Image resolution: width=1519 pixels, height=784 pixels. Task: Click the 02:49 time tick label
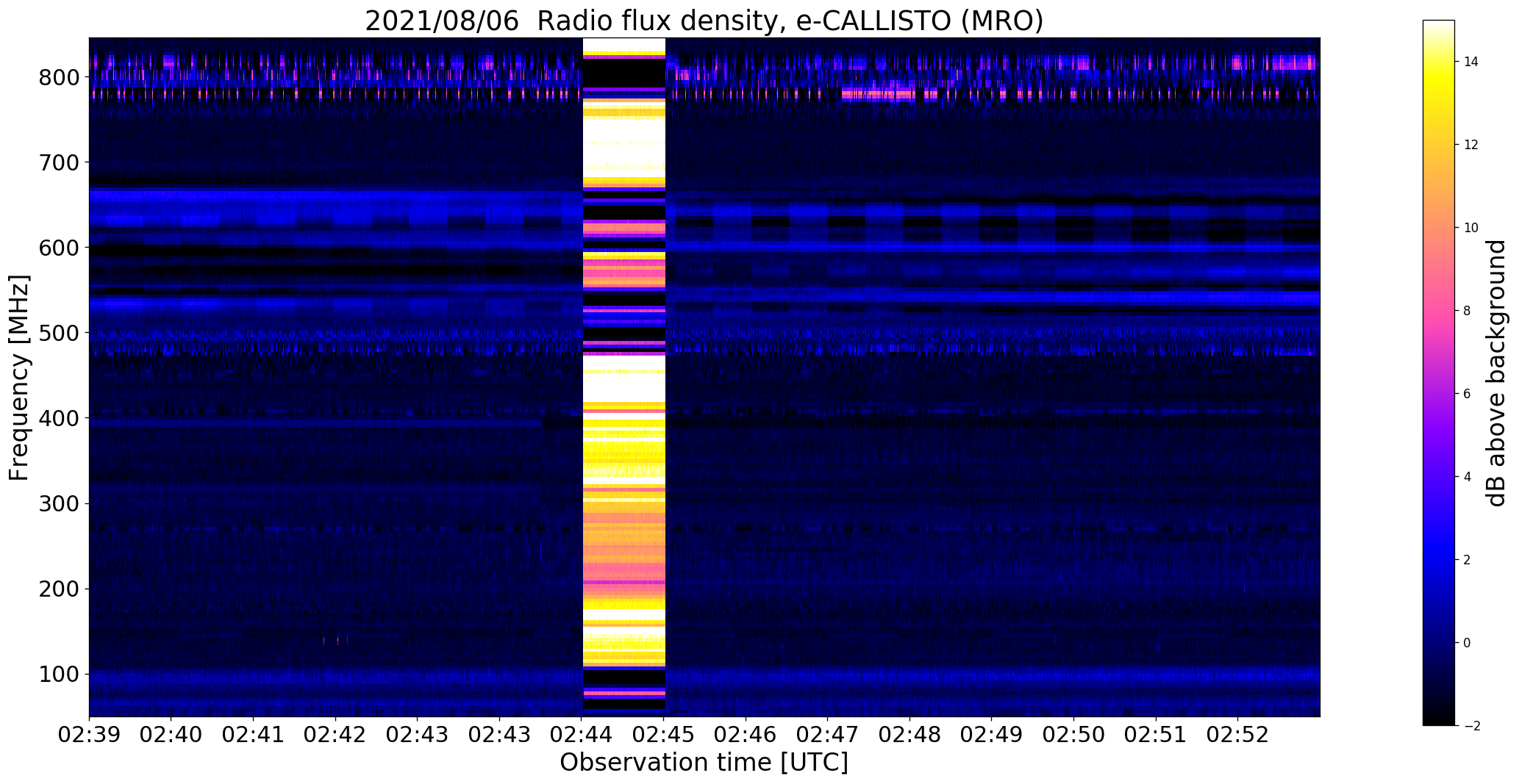pyautogui.click(x=992, y=735)
